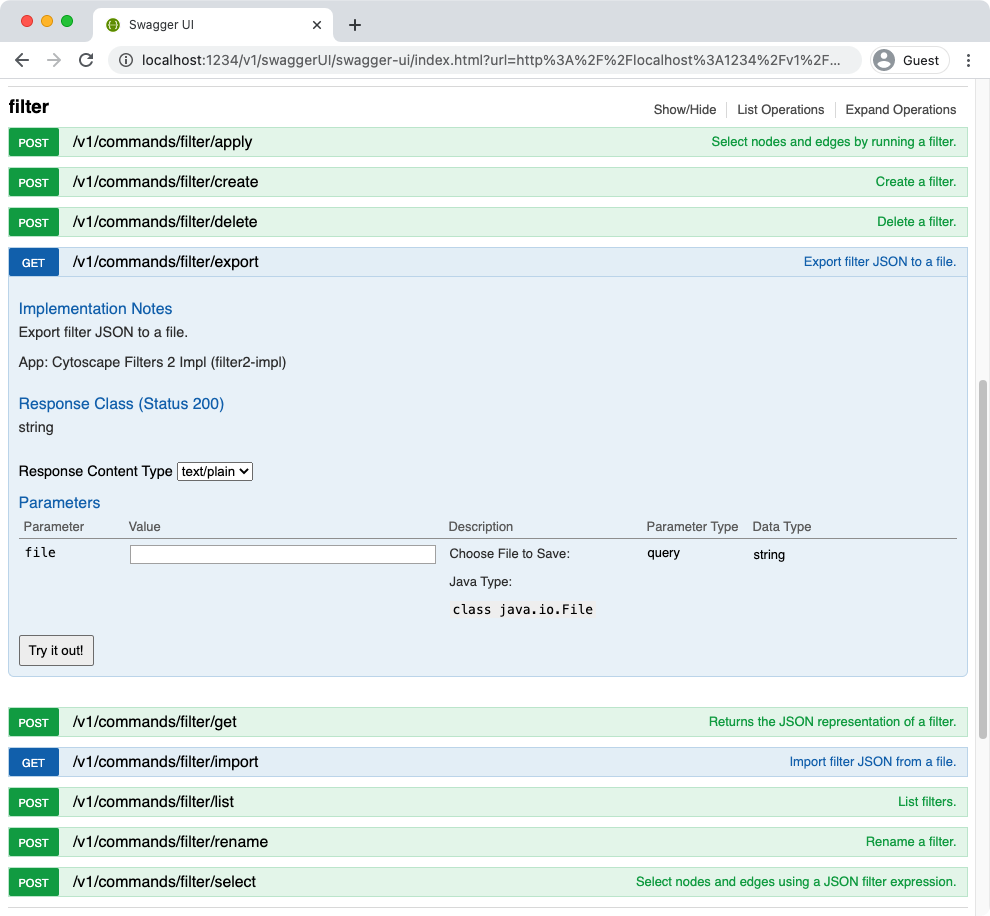990x916 pixels.
Task: Click Expand Operations link
Action: click(900, 110)
